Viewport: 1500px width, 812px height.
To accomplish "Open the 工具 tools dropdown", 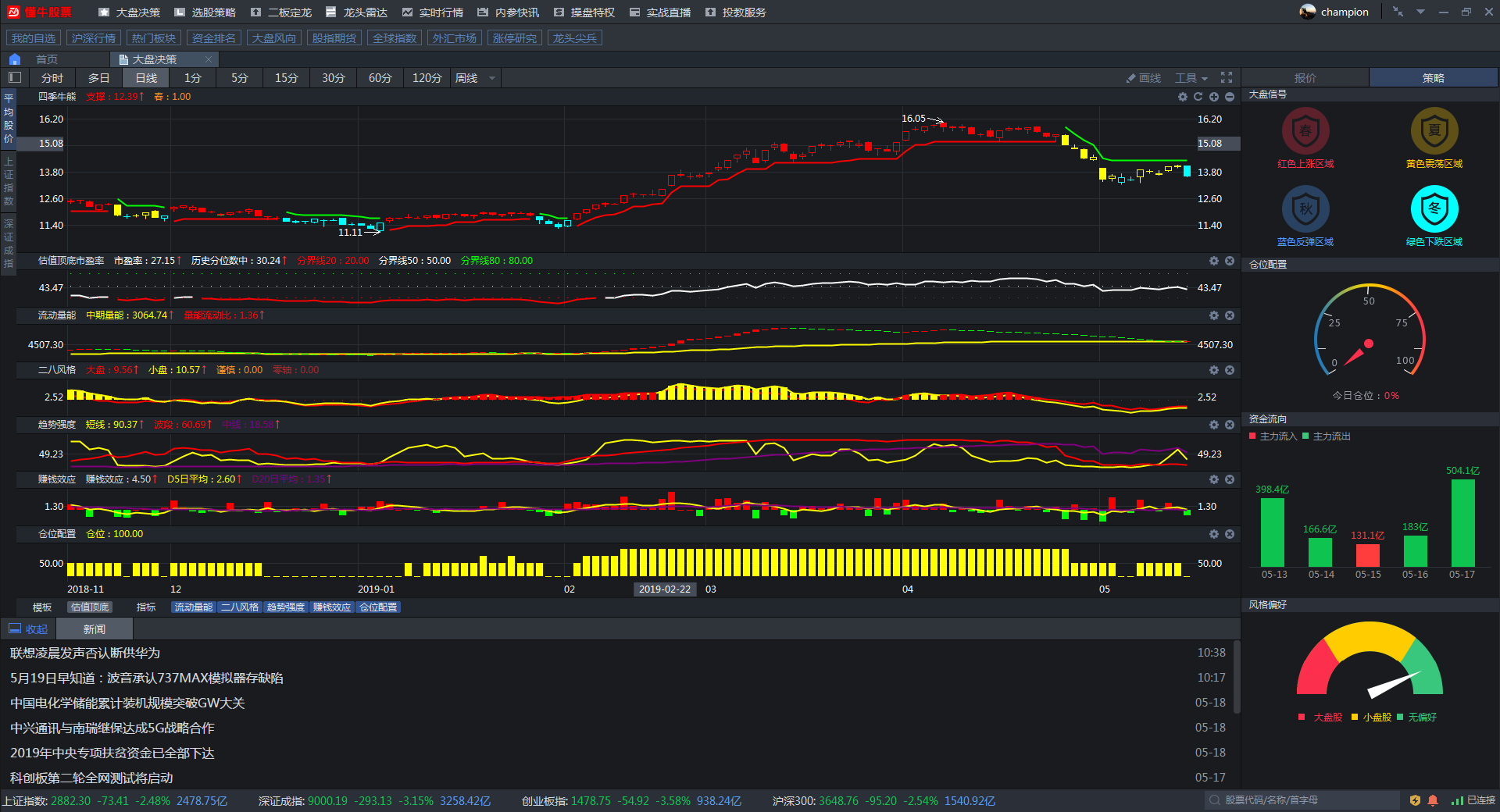I will 1191,78.
